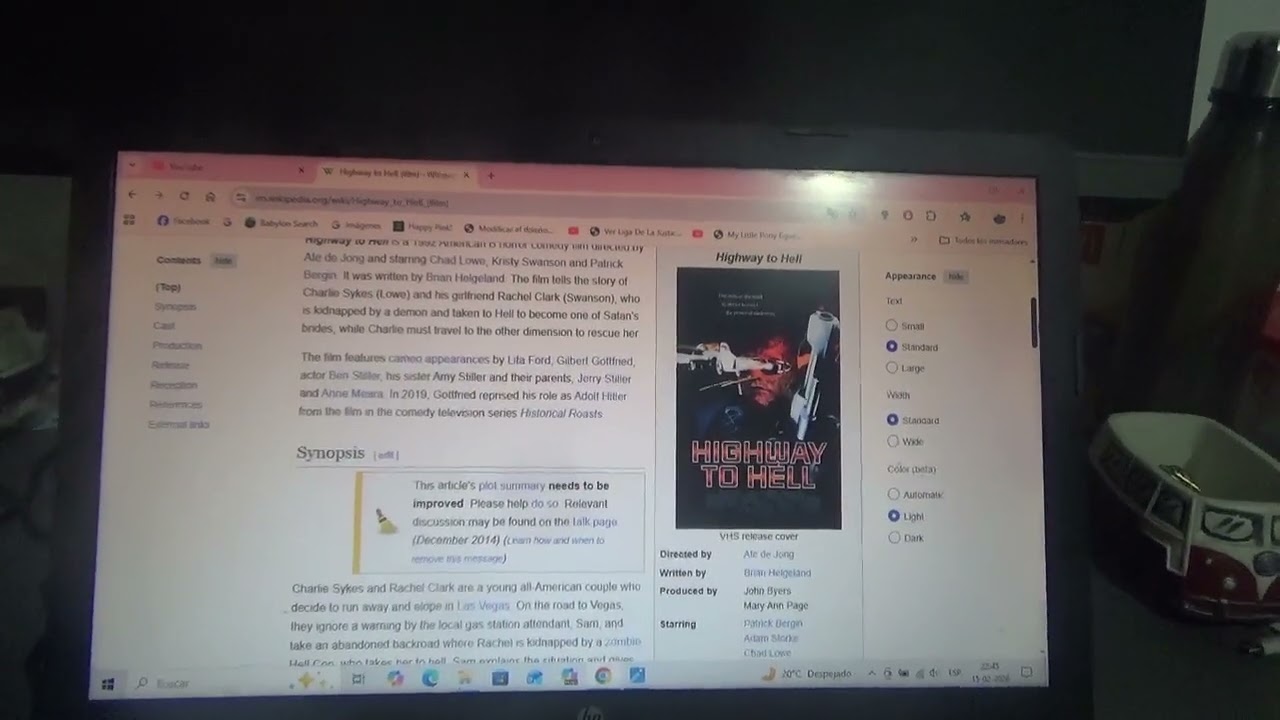Close the YouTube tab
The image size is (1280, 720).
pos(301,171)
